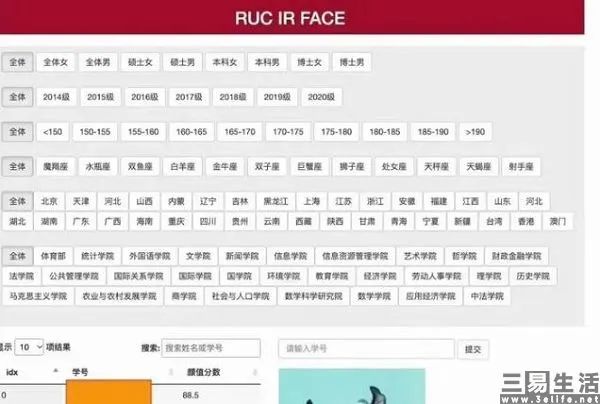Choose the 2019级 cohort

pyautogui.click(x=277, y=97)
